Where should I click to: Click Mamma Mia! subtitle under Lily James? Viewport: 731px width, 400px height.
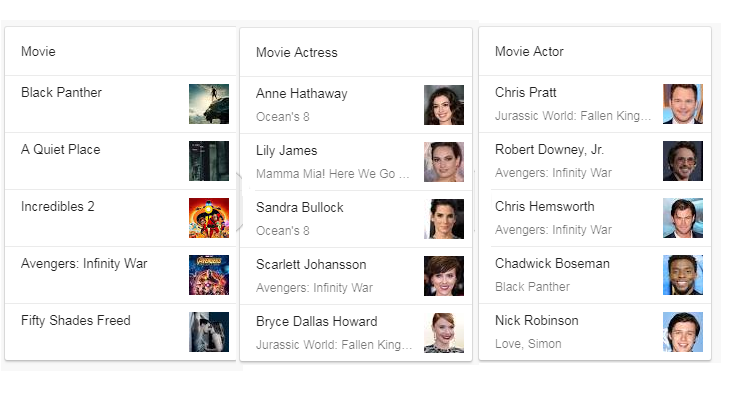(332, 174)
